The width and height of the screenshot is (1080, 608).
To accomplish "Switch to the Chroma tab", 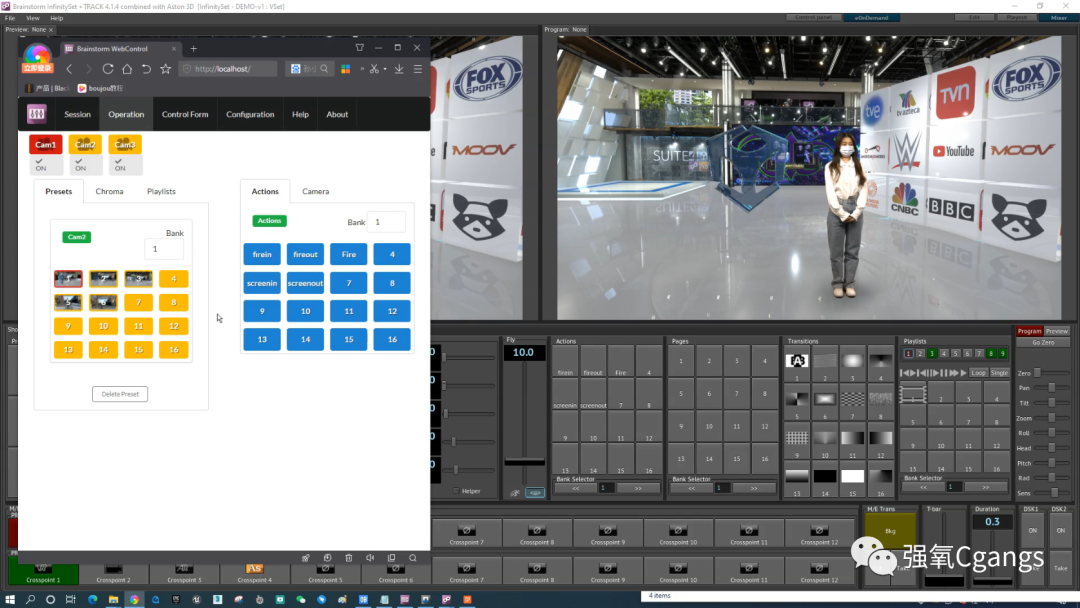I will 110,191.
